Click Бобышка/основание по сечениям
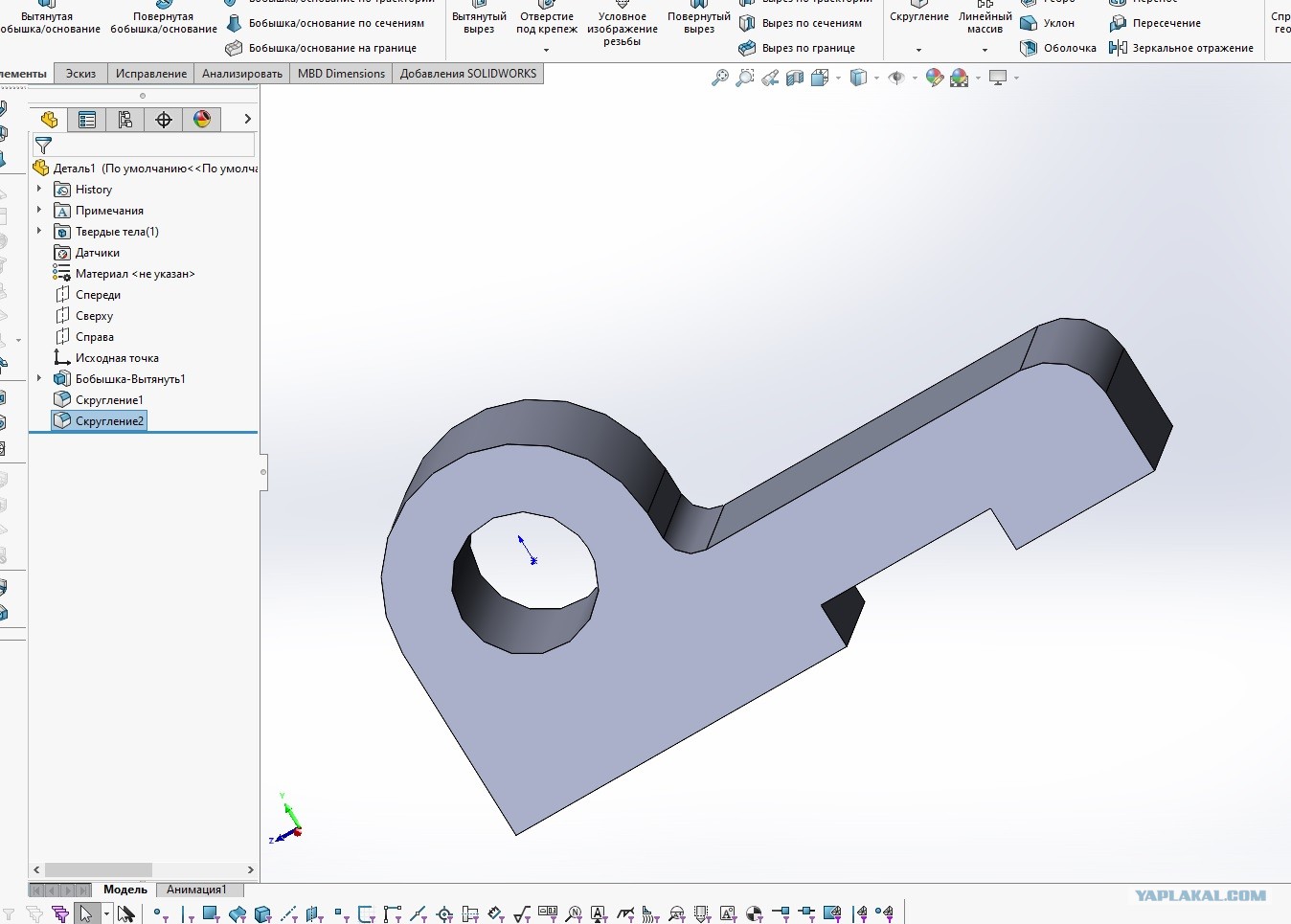Viewport: 1291px width, 924px height. (326, 23)
